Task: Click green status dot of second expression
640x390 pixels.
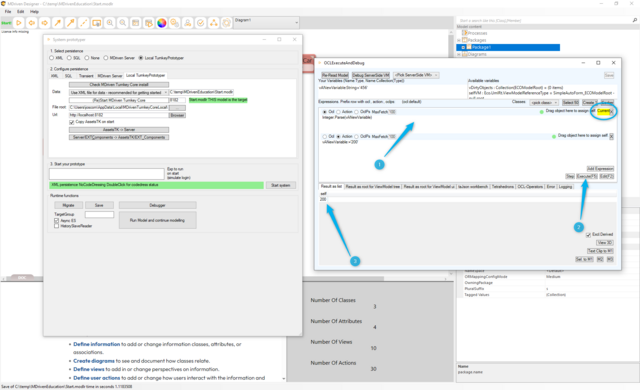Action: (554, 137)
